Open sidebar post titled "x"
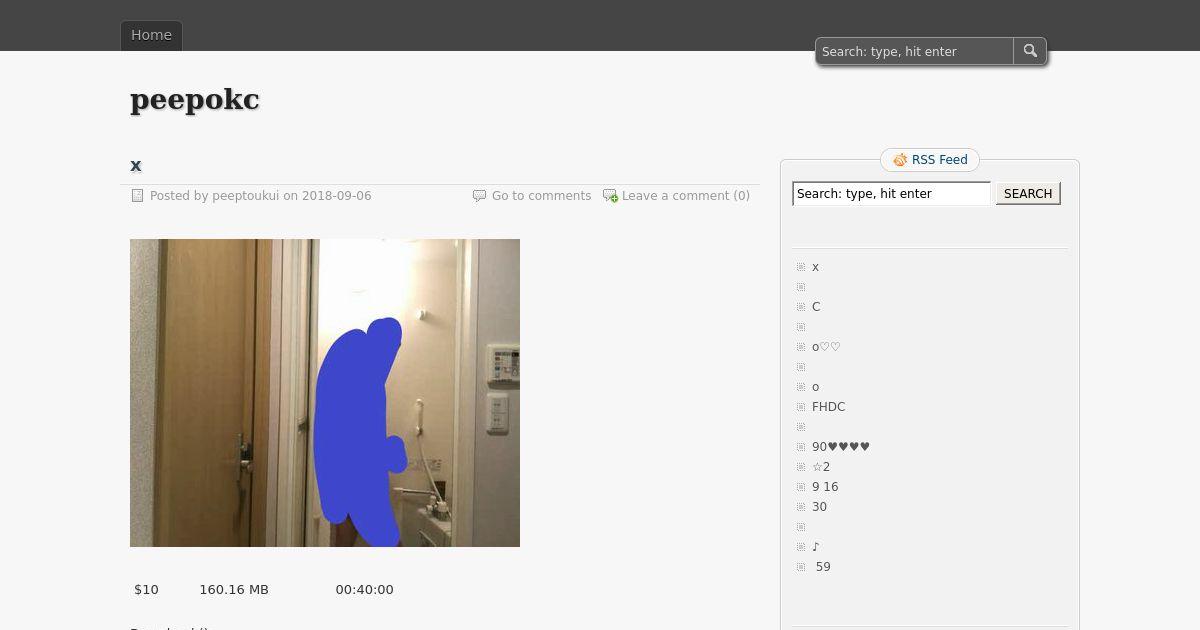Screen dimensions: 1200x630 (x=816, y=267)
